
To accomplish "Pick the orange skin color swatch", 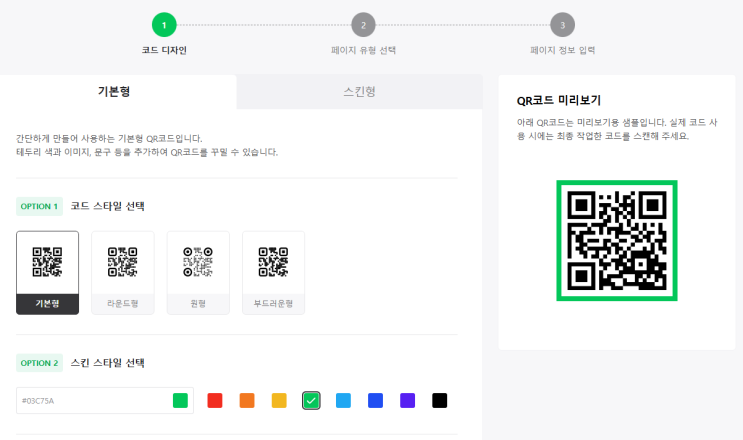I will pos(247,401).
